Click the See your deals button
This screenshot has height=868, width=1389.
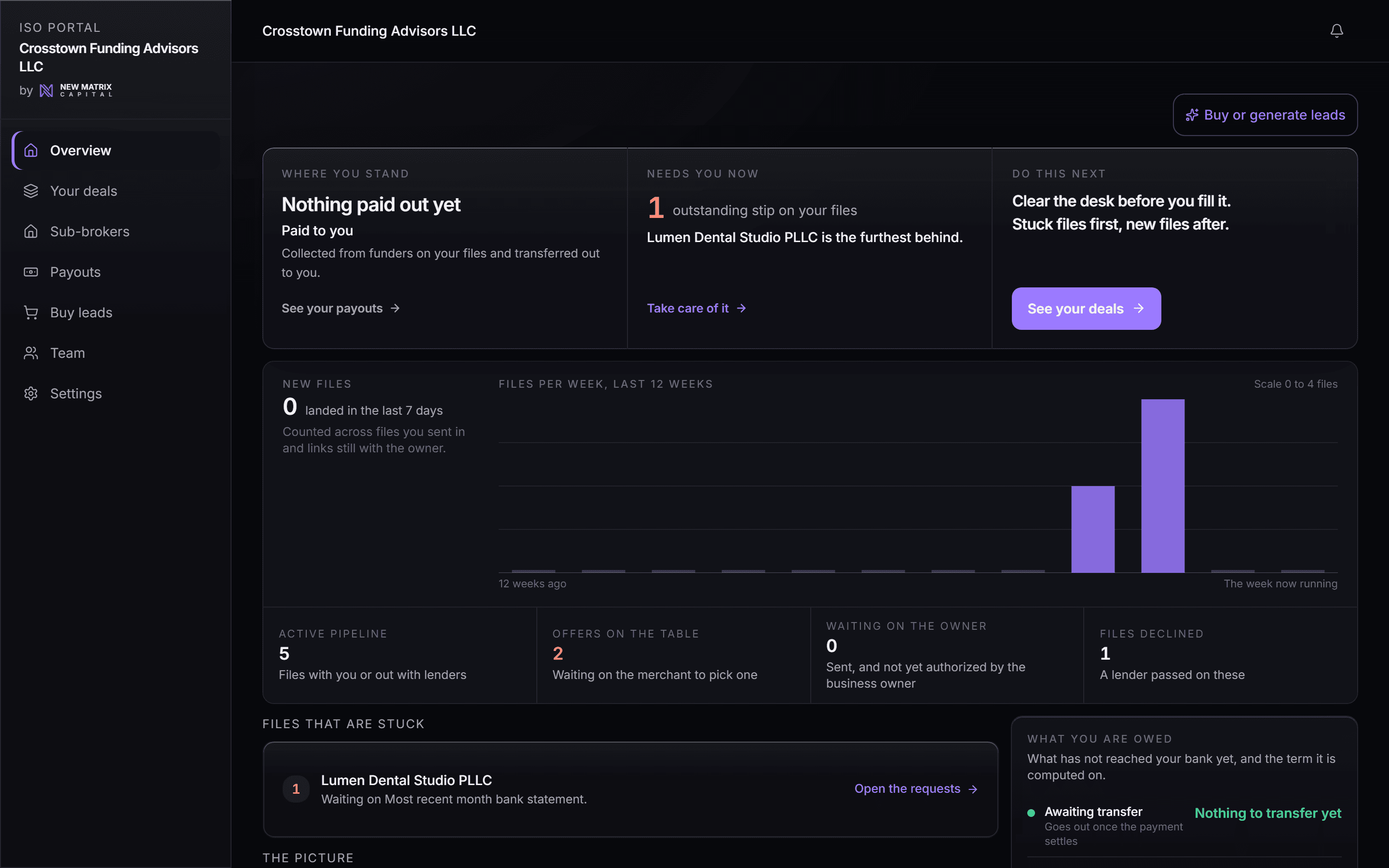[x=1086, y=308]
